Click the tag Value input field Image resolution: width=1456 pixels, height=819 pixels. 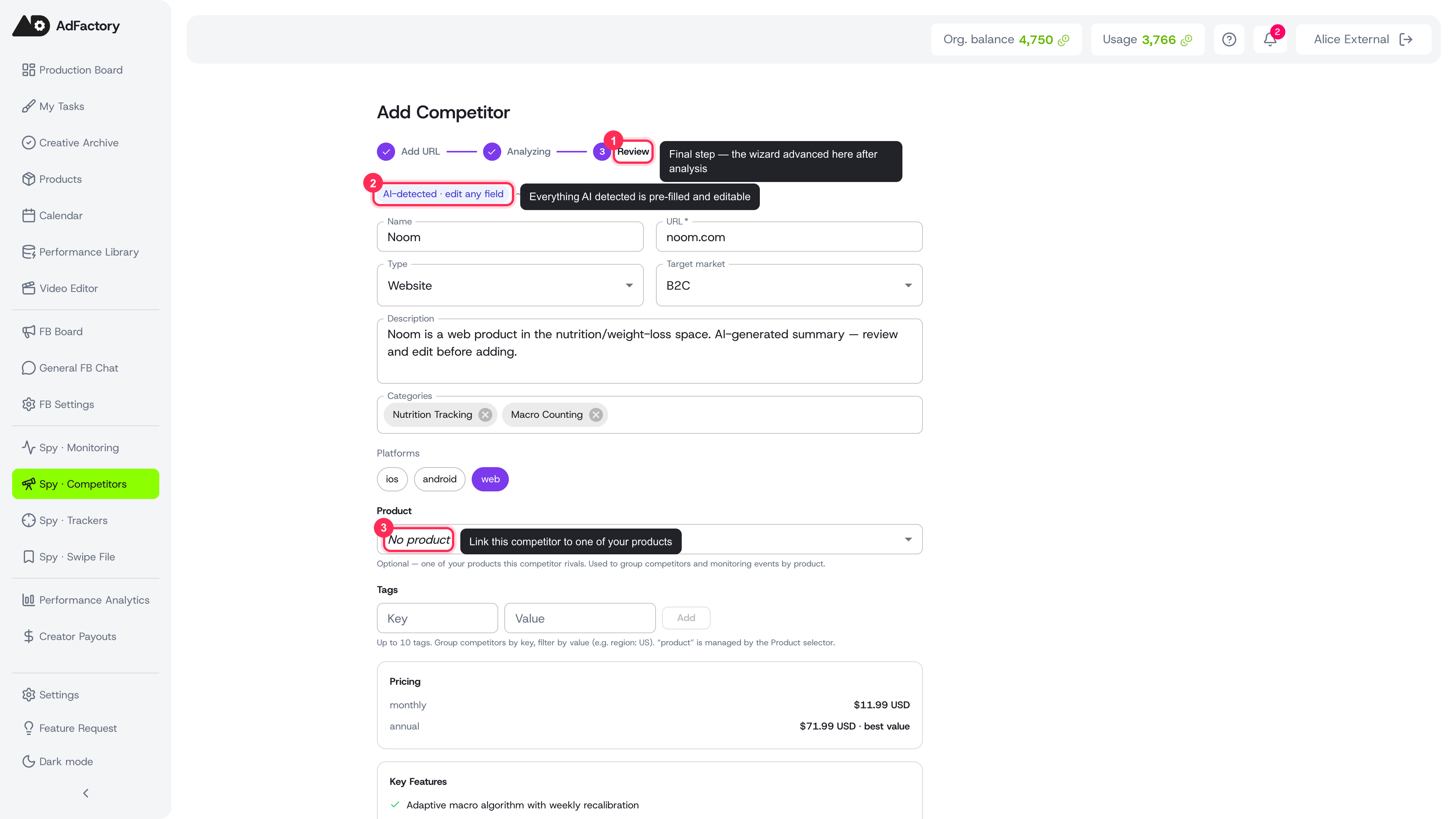pyautogui.click(x=580, y=618)
